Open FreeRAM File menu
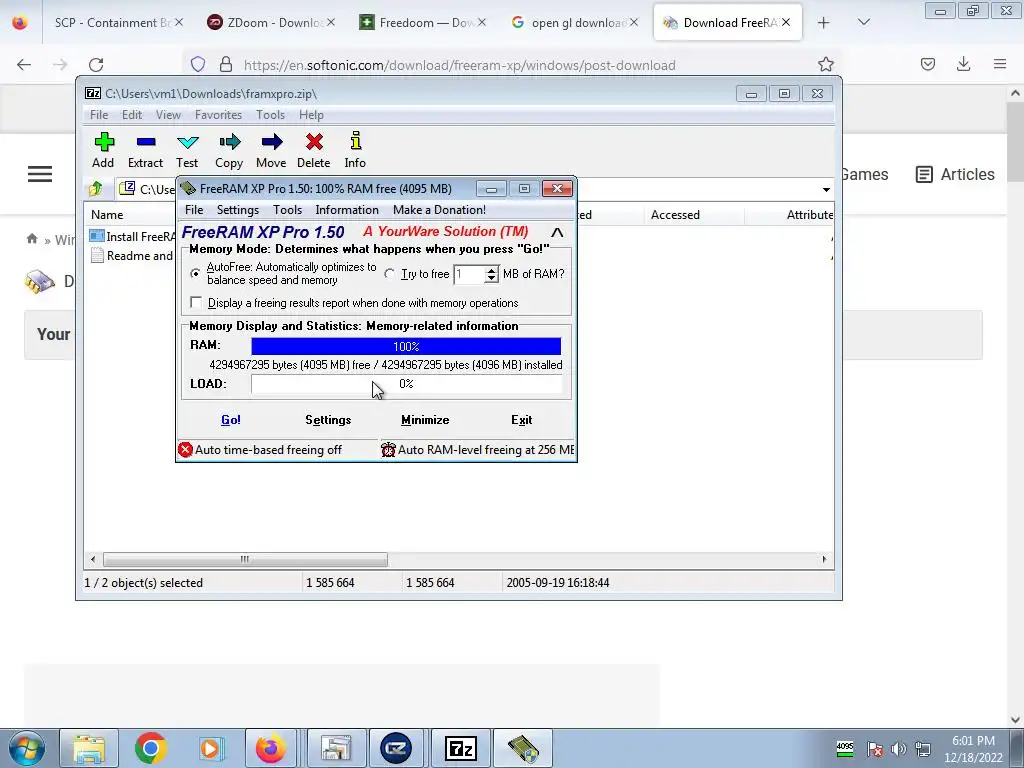 coord(194,210)
